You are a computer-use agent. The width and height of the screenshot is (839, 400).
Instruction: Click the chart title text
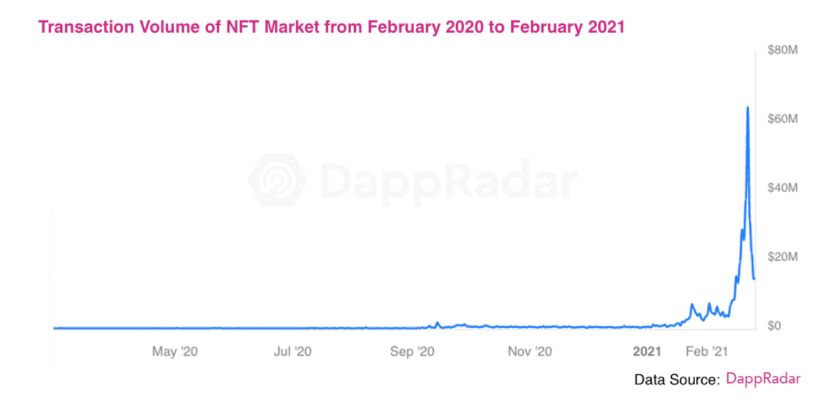click(x=331, y=27)
